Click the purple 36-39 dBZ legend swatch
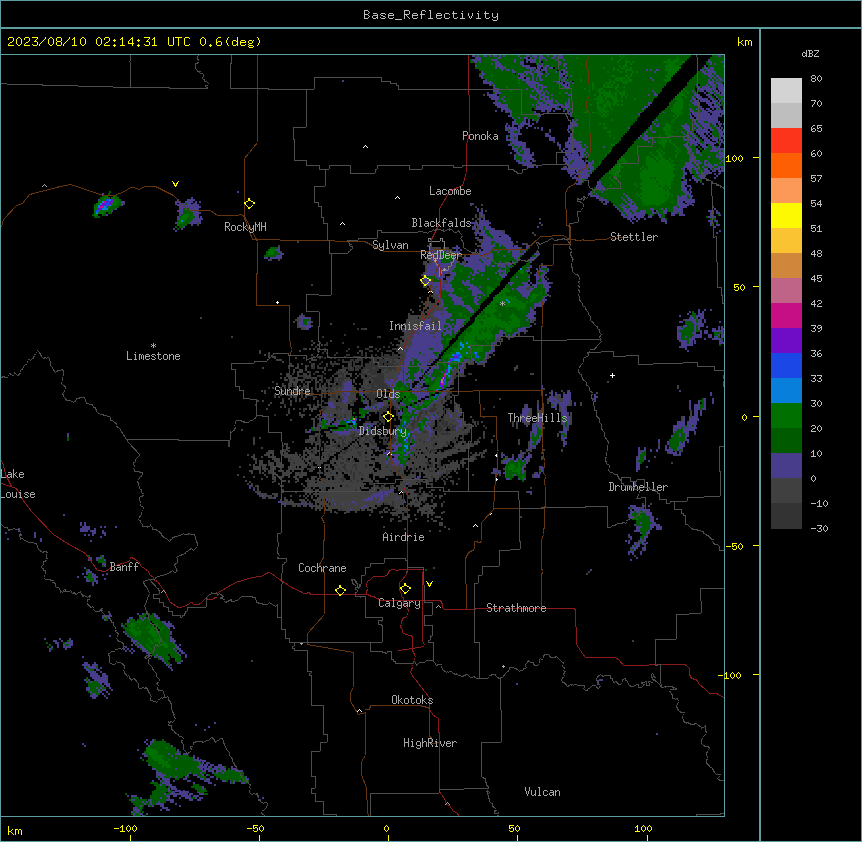The width and height of the screenshot is (862, 842). [x=786, y=341]
